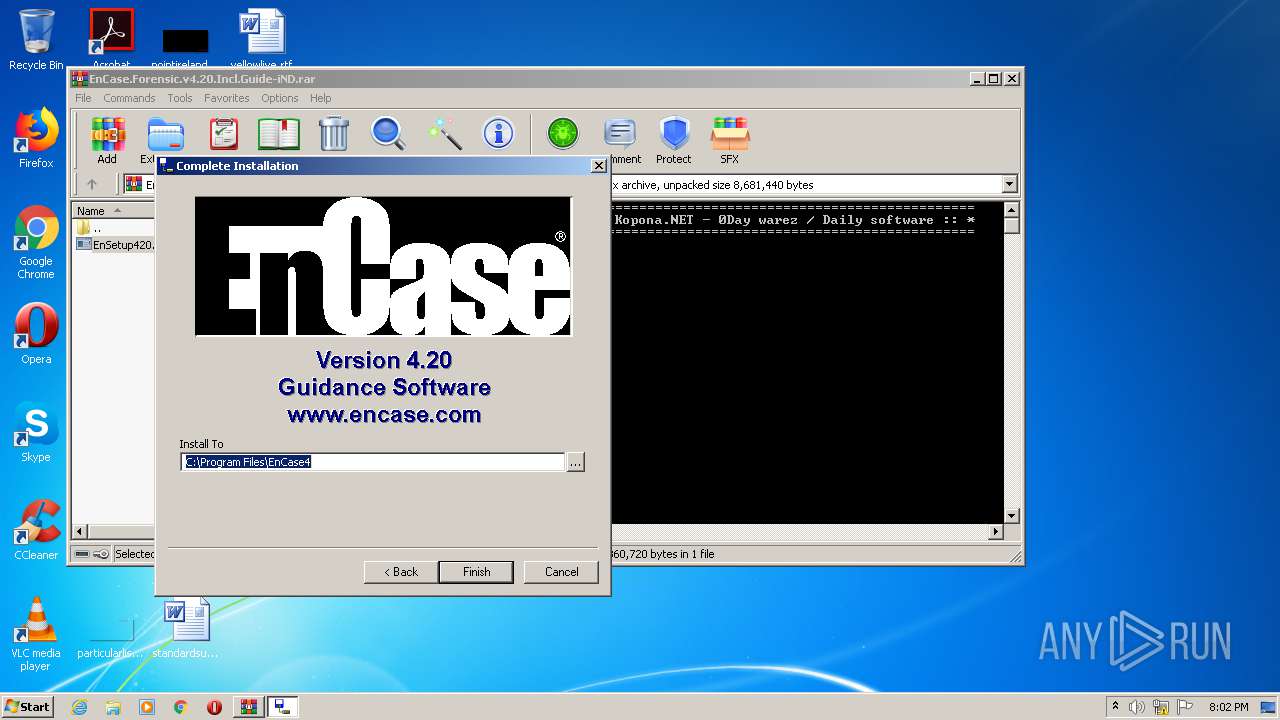This screenshot has height=720, width=1280.
Task: Click the Install To path field
Action: (x=373, y=462)
